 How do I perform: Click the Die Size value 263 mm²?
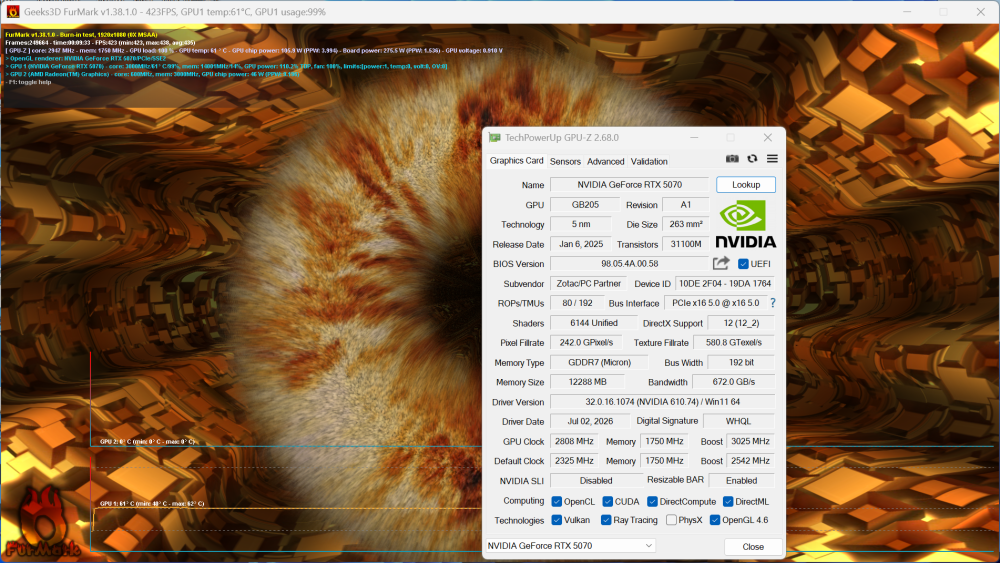click(686, 224)
